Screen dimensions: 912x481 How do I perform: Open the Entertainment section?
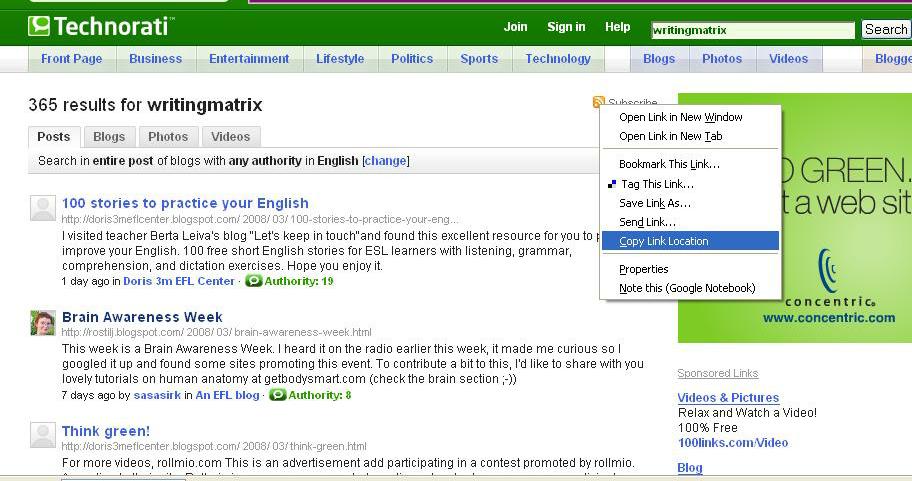click(x=249, y=59)
